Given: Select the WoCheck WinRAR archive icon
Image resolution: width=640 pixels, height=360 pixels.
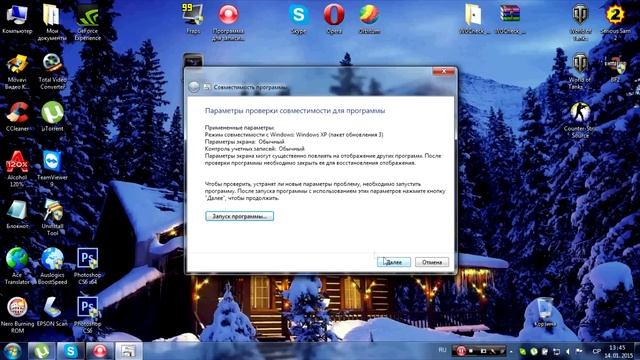Looking at the screenshot, I should point(510,19).
